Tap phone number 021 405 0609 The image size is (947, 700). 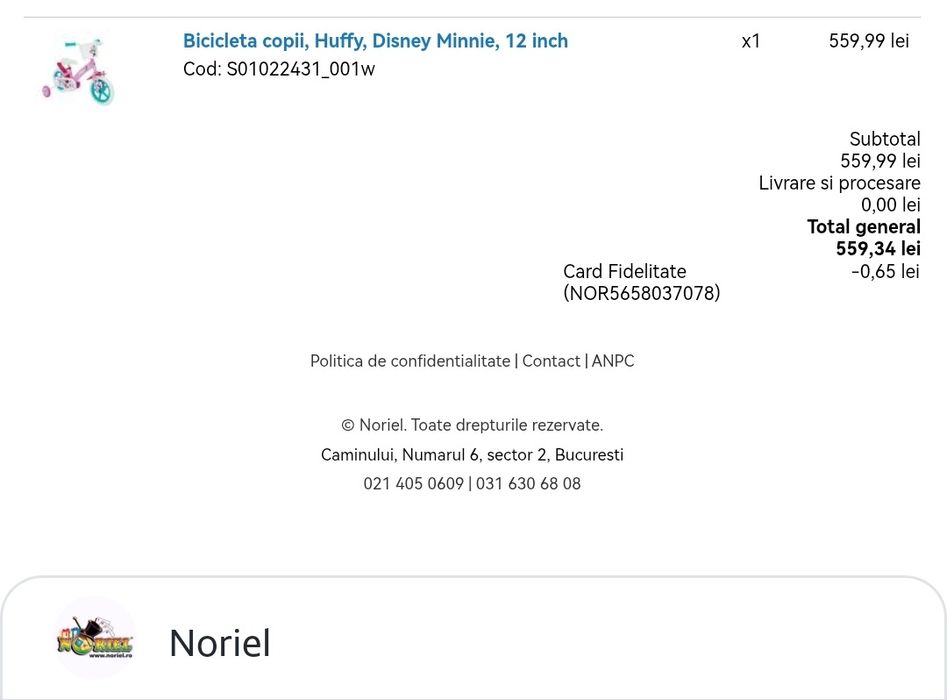tap(414, 484)
